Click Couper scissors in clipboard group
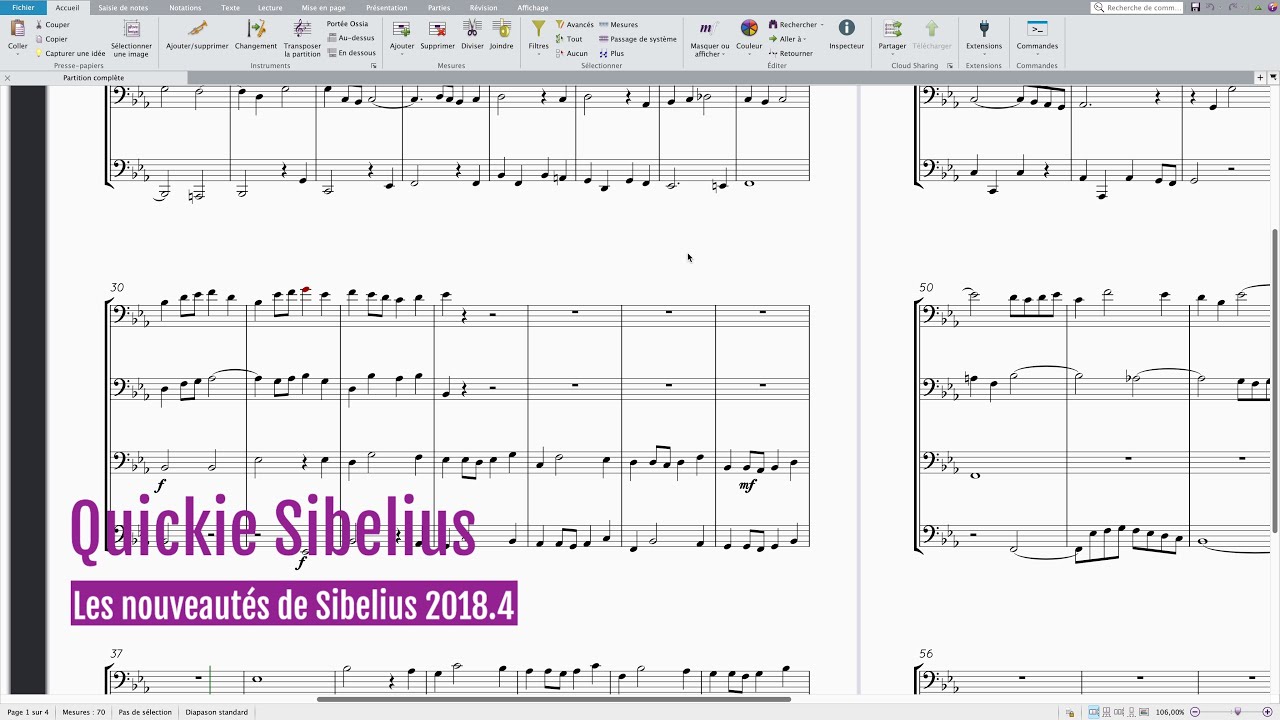Image resolution: width=1280 pixels, height=720 pixels. pos(52,25)
